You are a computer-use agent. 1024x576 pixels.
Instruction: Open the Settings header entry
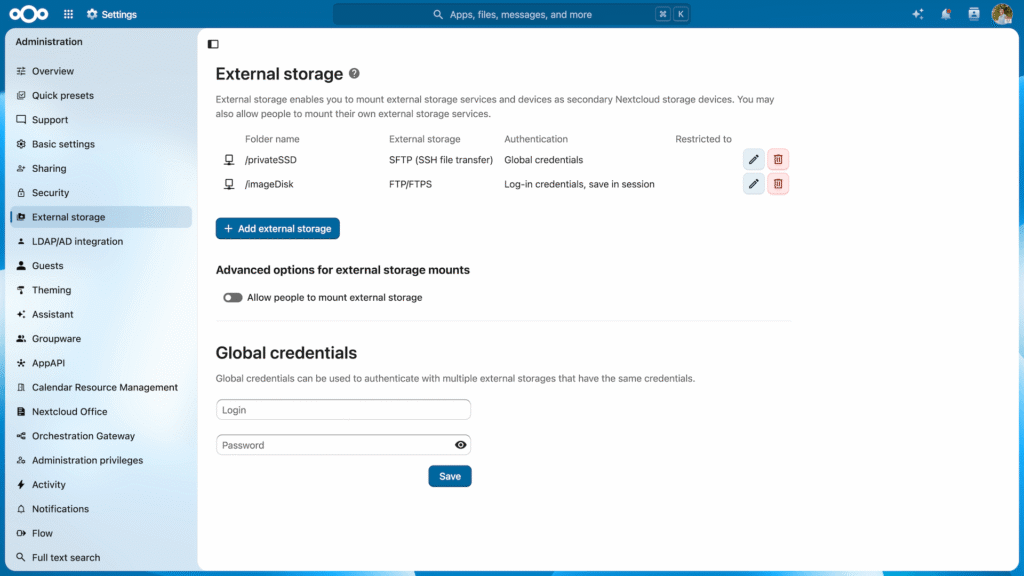pos(112,14)
